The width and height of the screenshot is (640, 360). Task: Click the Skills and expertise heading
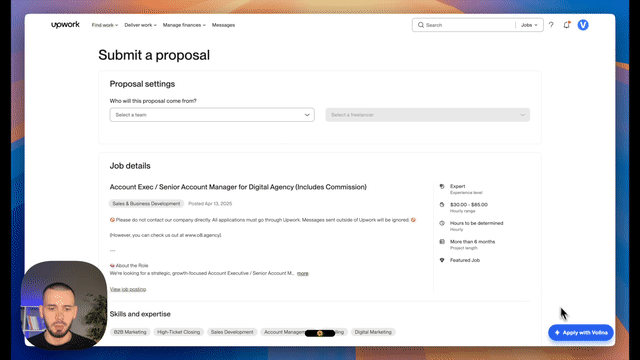coord(140,314)
